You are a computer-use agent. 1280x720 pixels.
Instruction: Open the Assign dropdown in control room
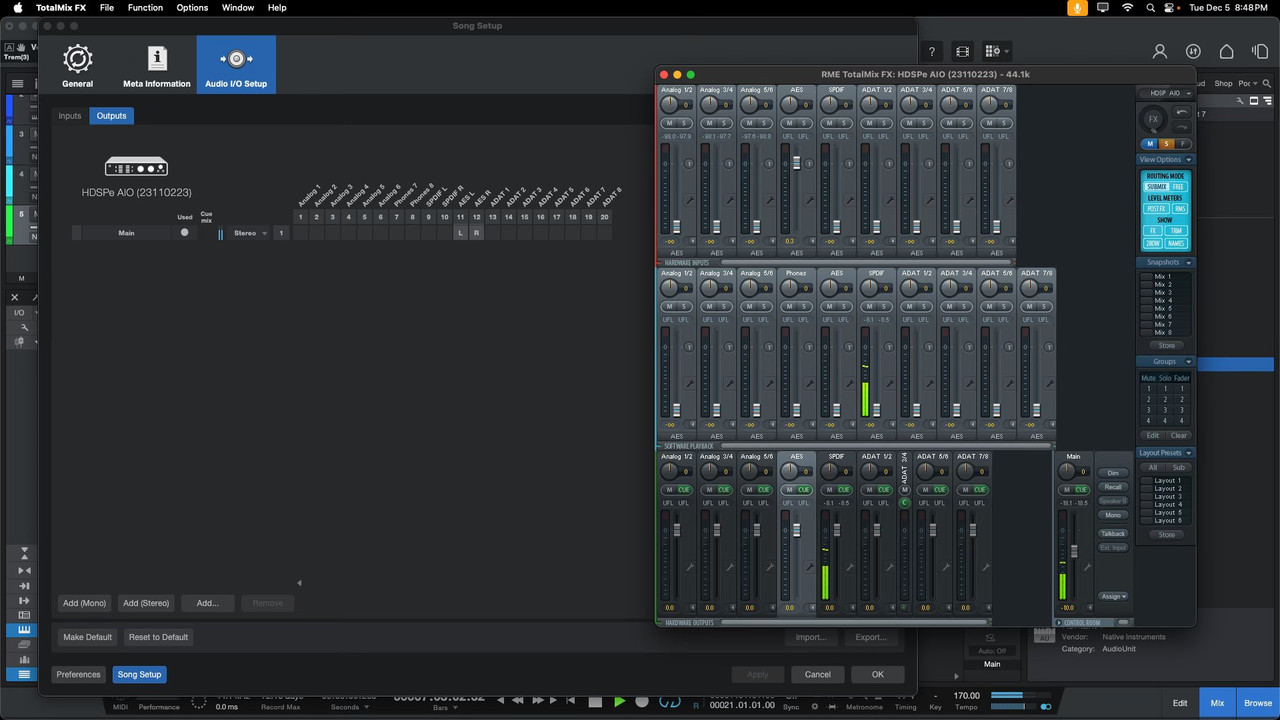[x=1113, y=597]
